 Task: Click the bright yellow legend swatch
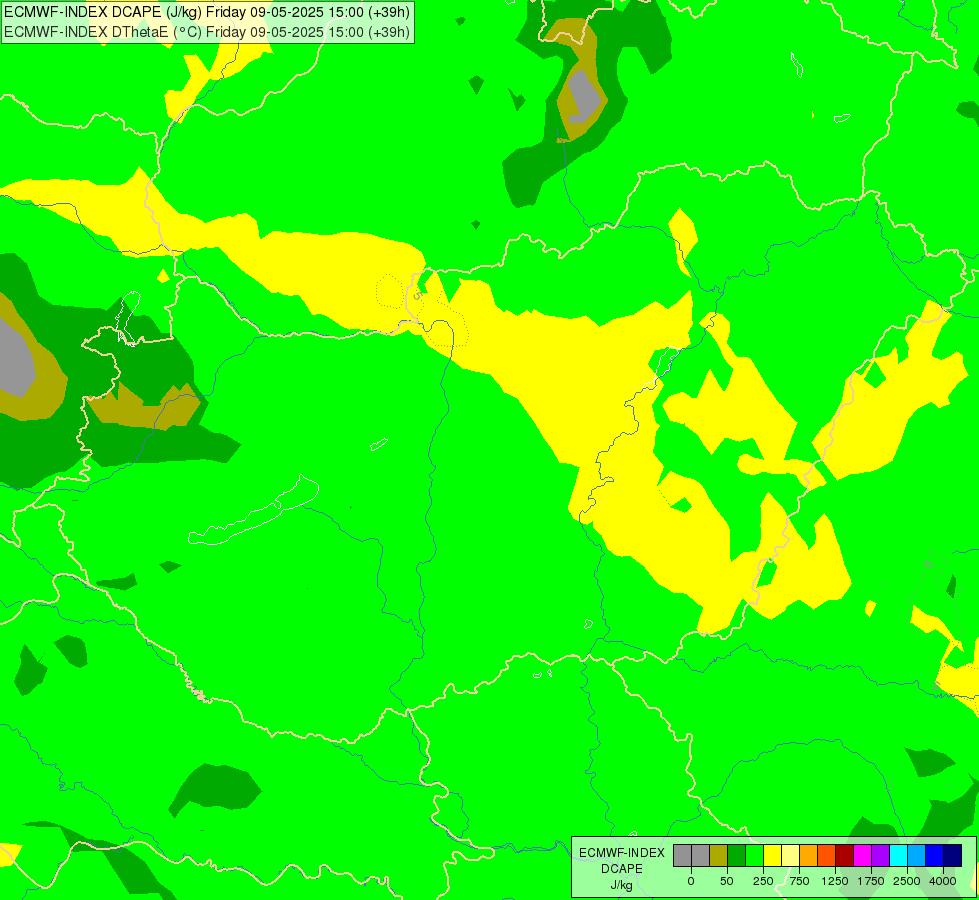[x=773, y=856]
